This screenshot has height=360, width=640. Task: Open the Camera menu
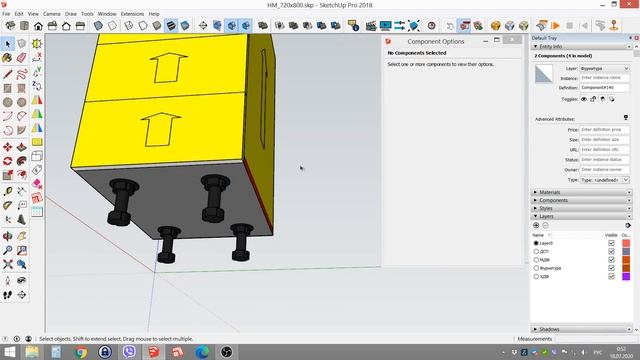[x=51, y=14]
